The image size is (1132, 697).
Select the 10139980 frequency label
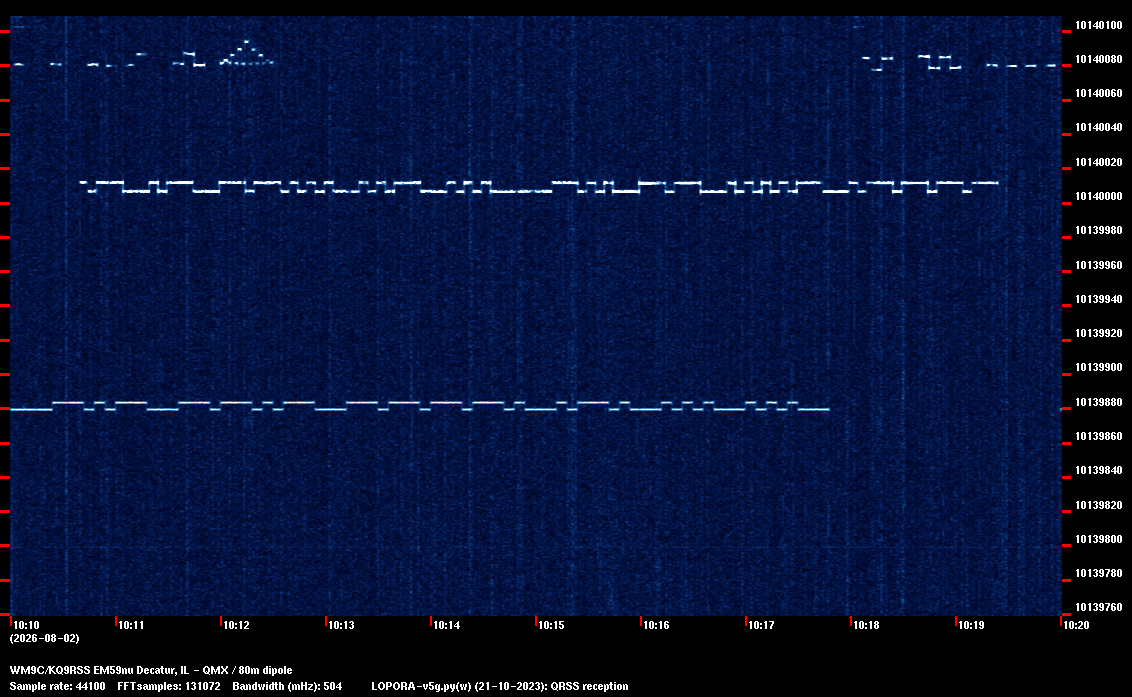(1098, 230)
